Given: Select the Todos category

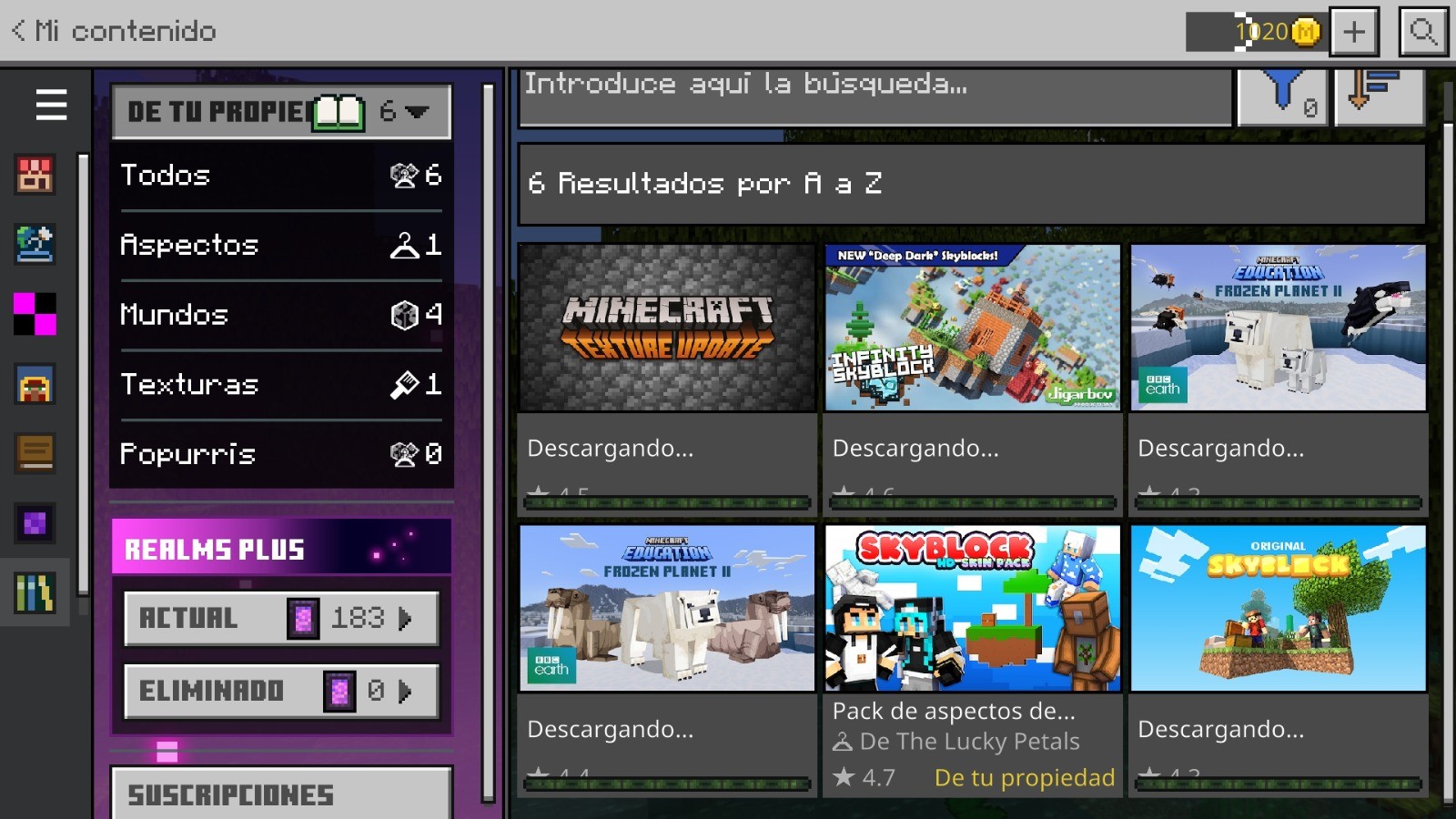Looking at the screenshot, I should click(x=281, y=175).
